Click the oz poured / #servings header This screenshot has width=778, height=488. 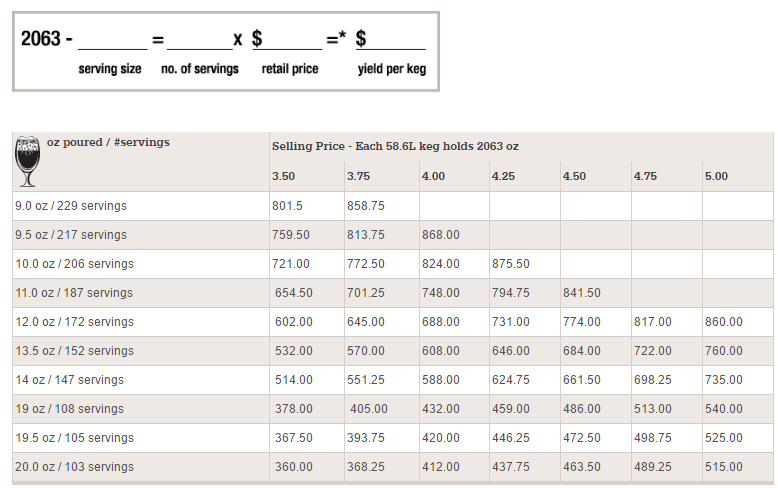108,142
